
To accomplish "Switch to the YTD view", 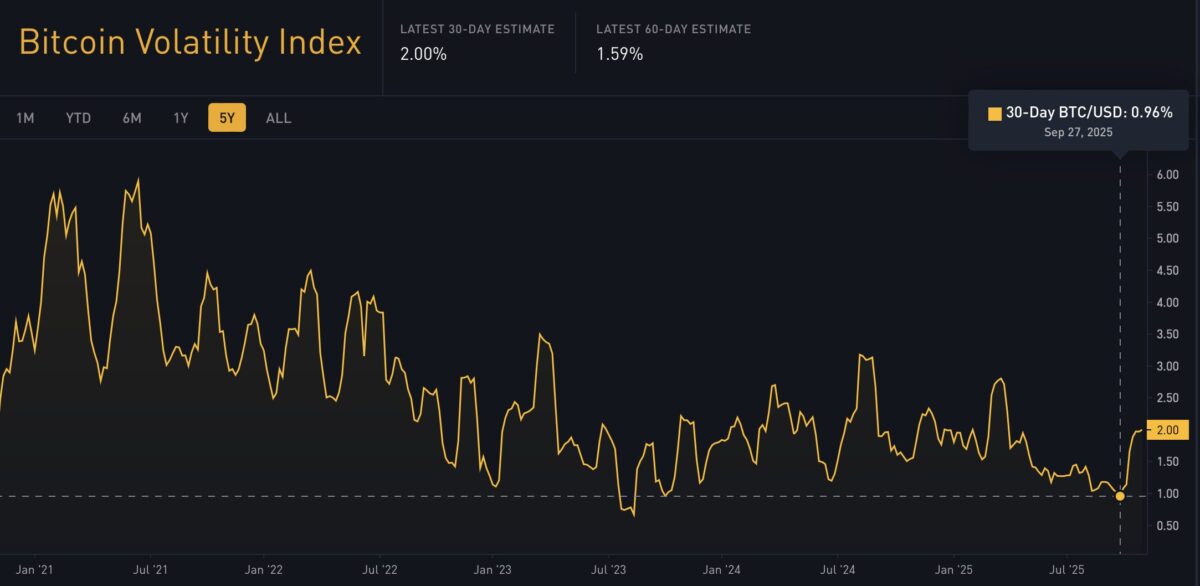I will [77, 117].
